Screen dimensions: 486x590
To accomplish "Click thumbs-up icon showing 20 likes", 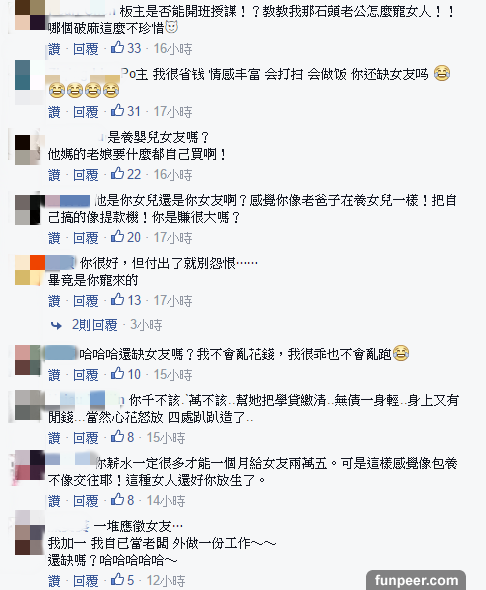I will tap(117, 237).
